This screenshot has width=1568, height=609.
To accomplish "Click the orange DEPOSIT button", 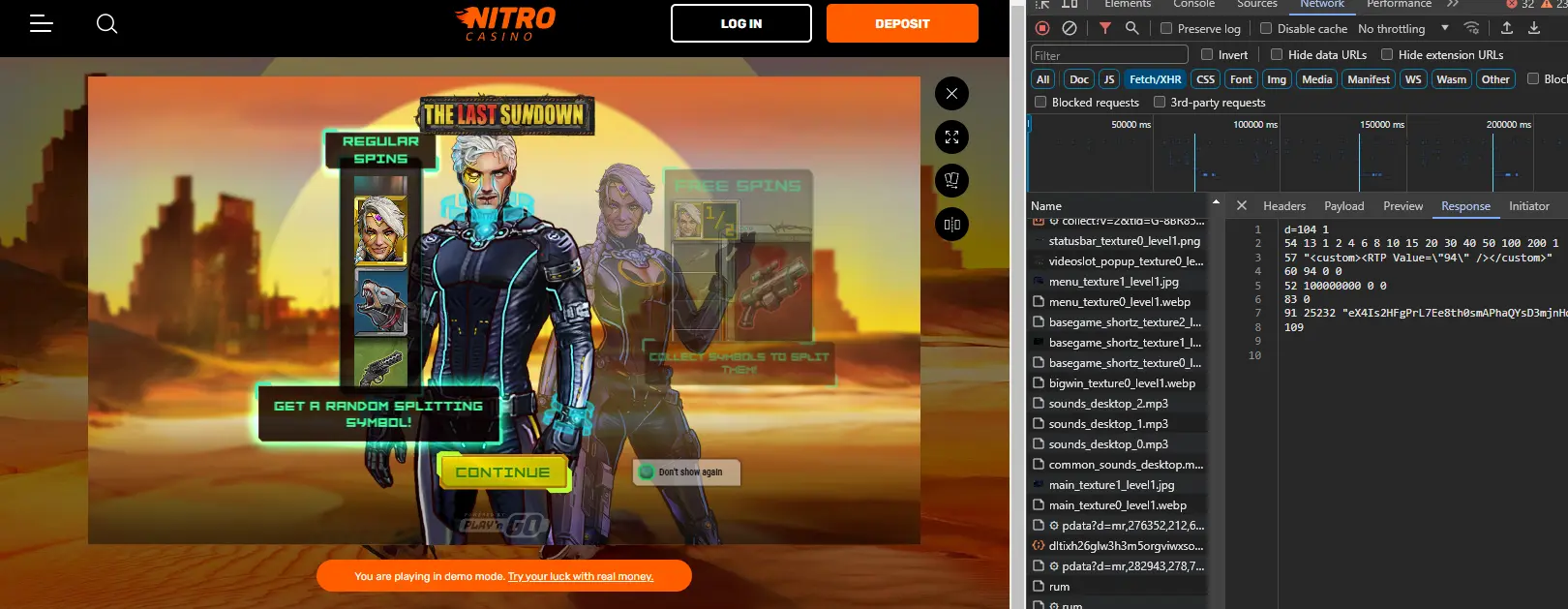I will tap(902, 23).
